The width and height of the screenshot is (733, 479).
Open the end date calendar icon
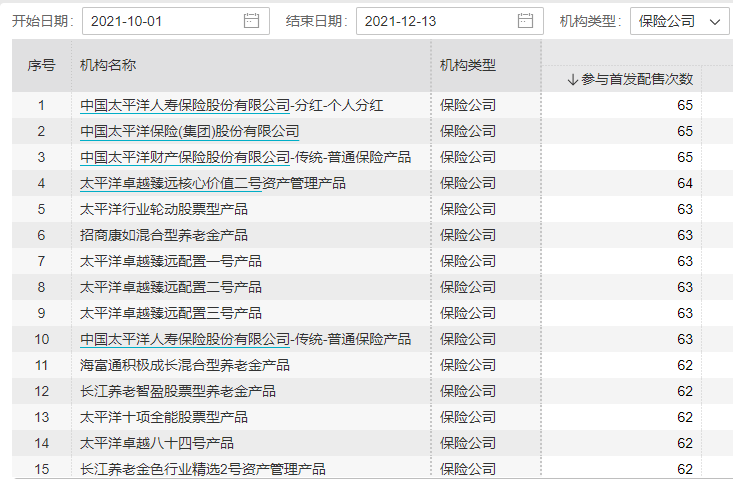click(525, 21)
